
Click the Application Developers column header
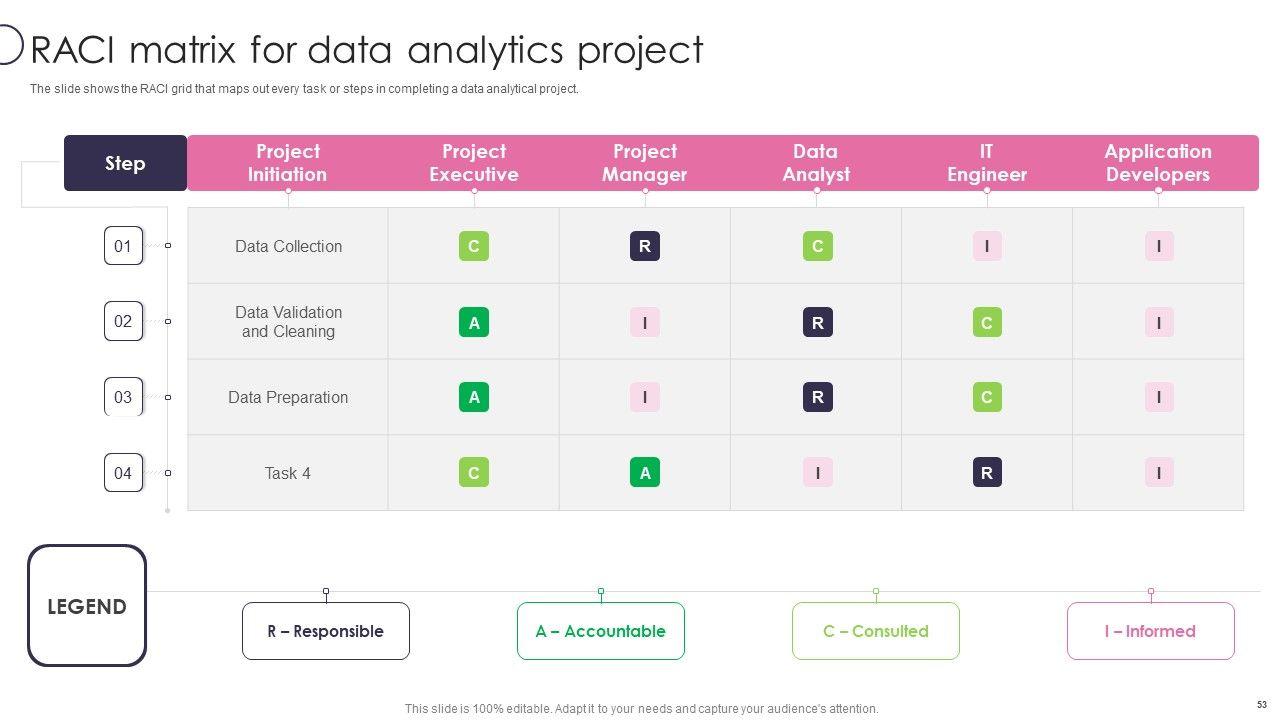pyautogui.click(x=1158, y=163)
